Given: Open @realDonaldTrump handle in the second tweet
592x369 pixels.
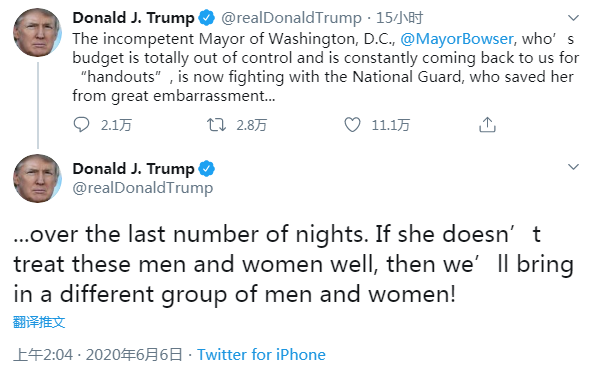Looking at the screenshot, I should point(143,188).
